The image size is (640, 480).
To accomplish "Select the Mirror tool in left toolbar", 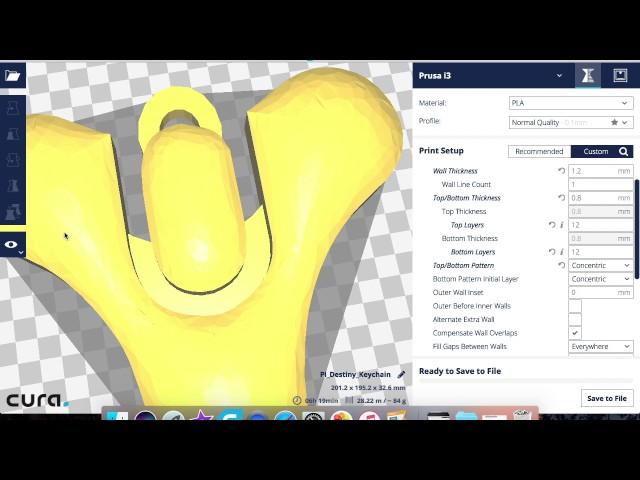I will (12, 185).
